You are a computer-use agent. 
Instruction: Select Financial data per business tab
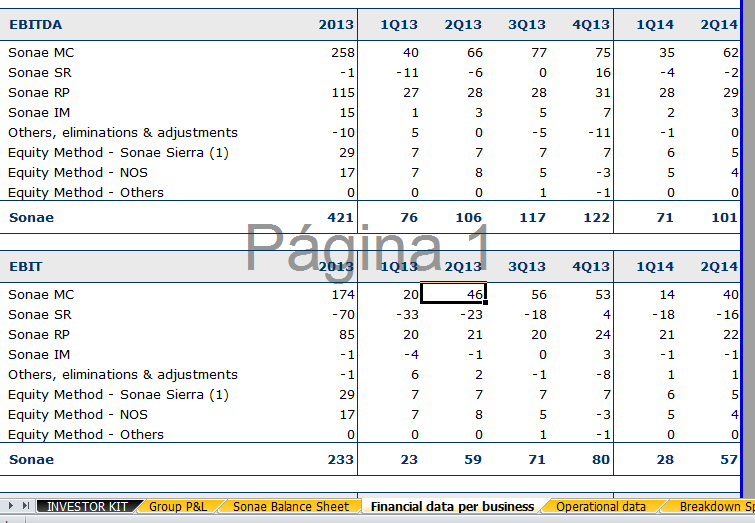452,507
